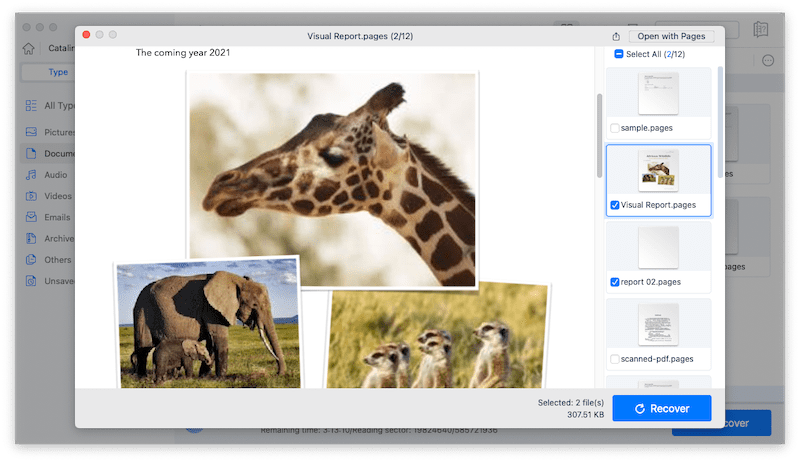Select the Others category icon
The height and width of the screenshot is (462, 800).
click(x=31, y=260)
